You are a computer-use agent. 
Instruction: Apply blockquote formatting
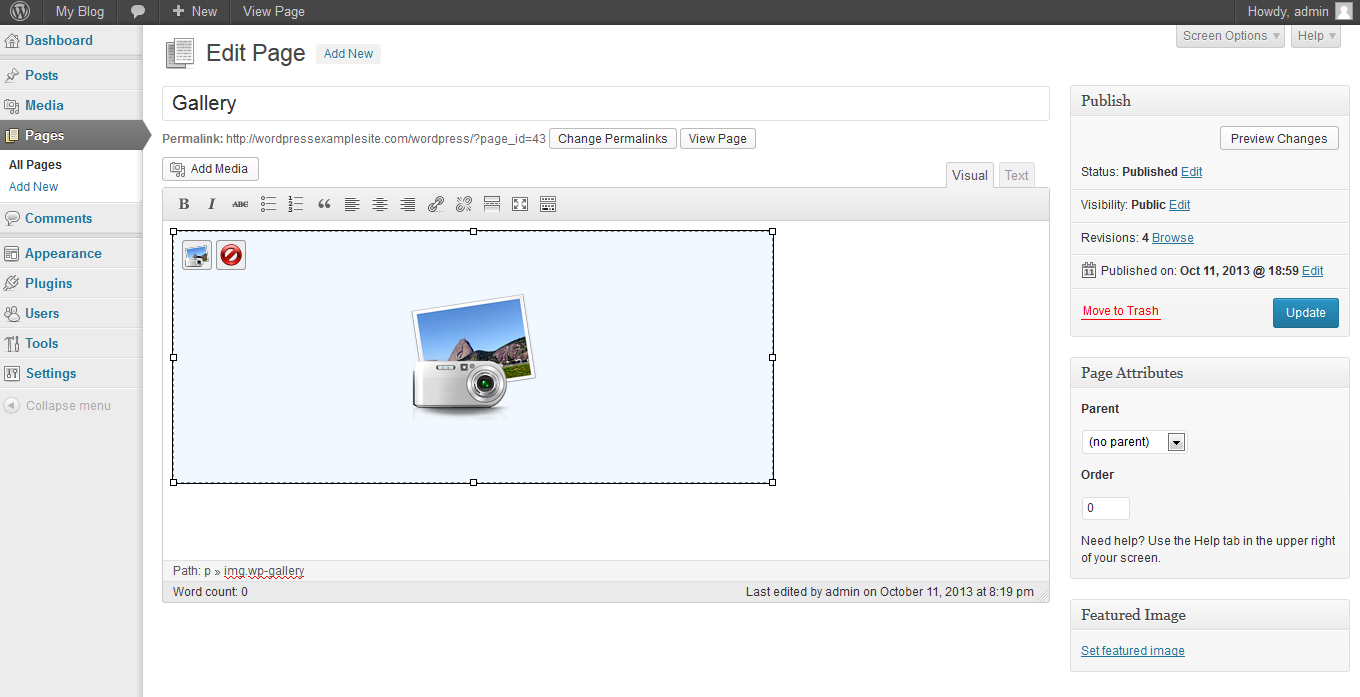(x=324, y=204)
